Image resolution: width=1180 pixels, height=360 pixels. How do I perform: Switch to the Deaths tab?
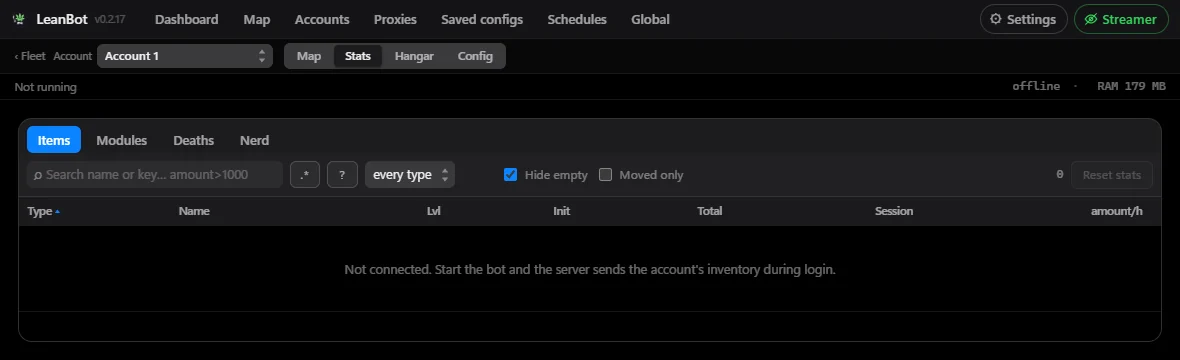click(193, 140)
